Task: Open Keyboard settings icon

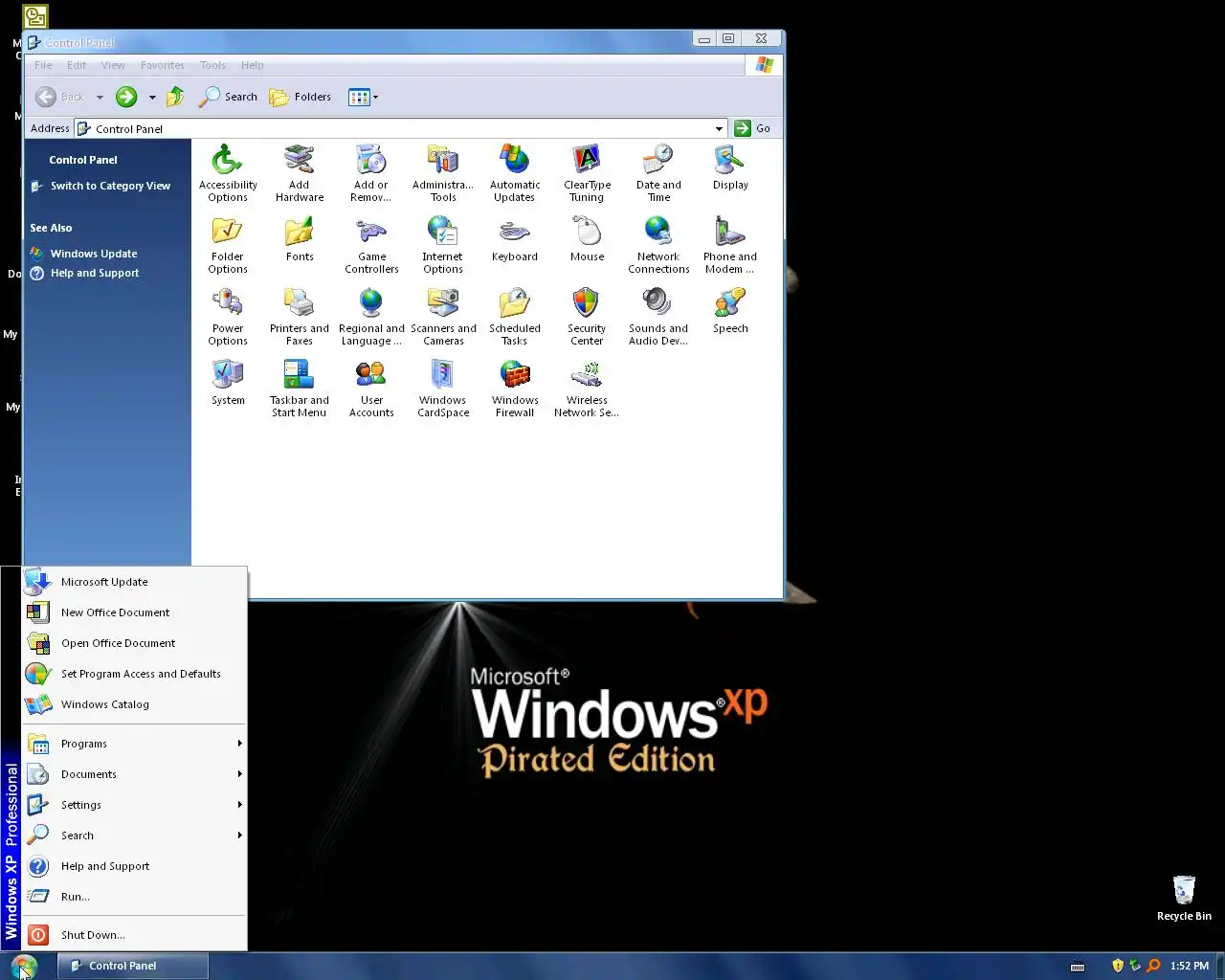Action: (x=515, y=239)
